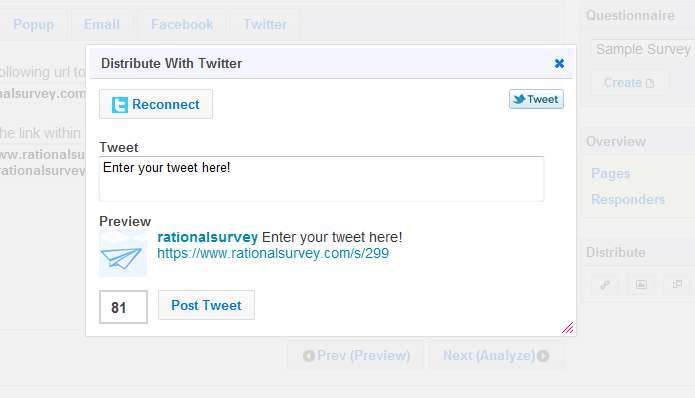Click the Create questionnaire button
Screen dimensions: 695x398
point(629,83)
